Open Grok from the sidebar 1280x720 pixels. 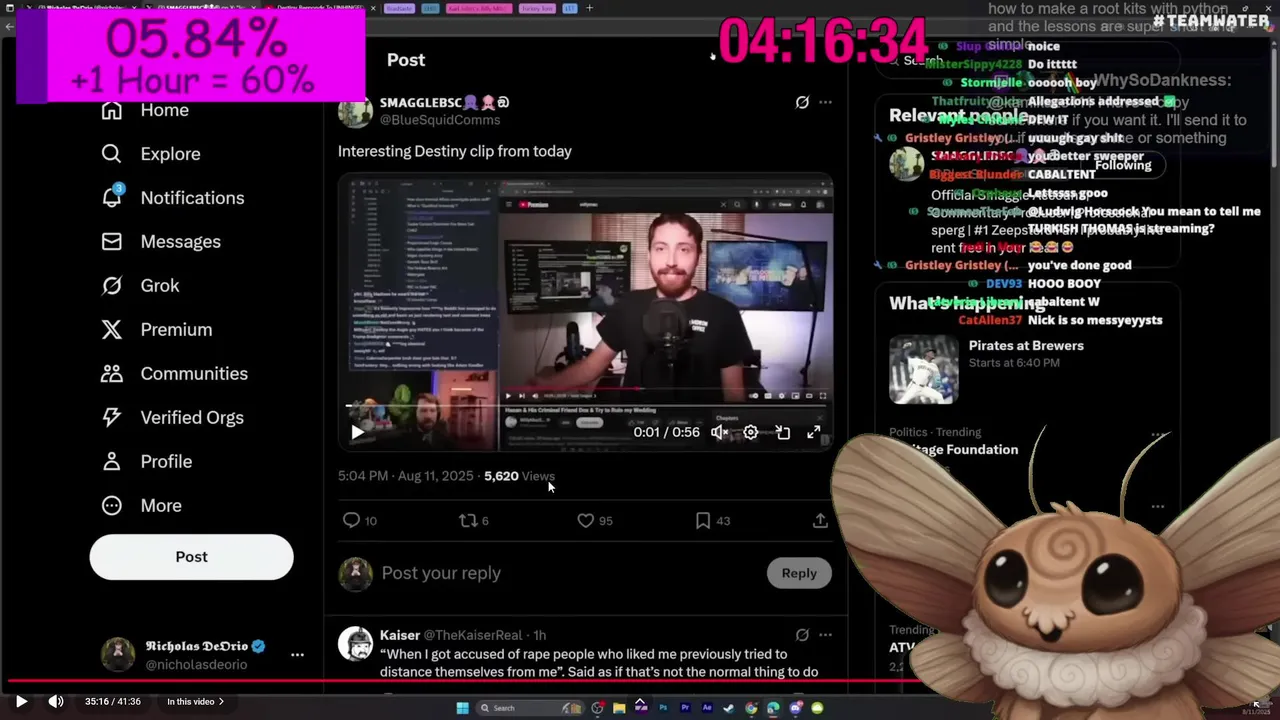[x=140, y=286]
